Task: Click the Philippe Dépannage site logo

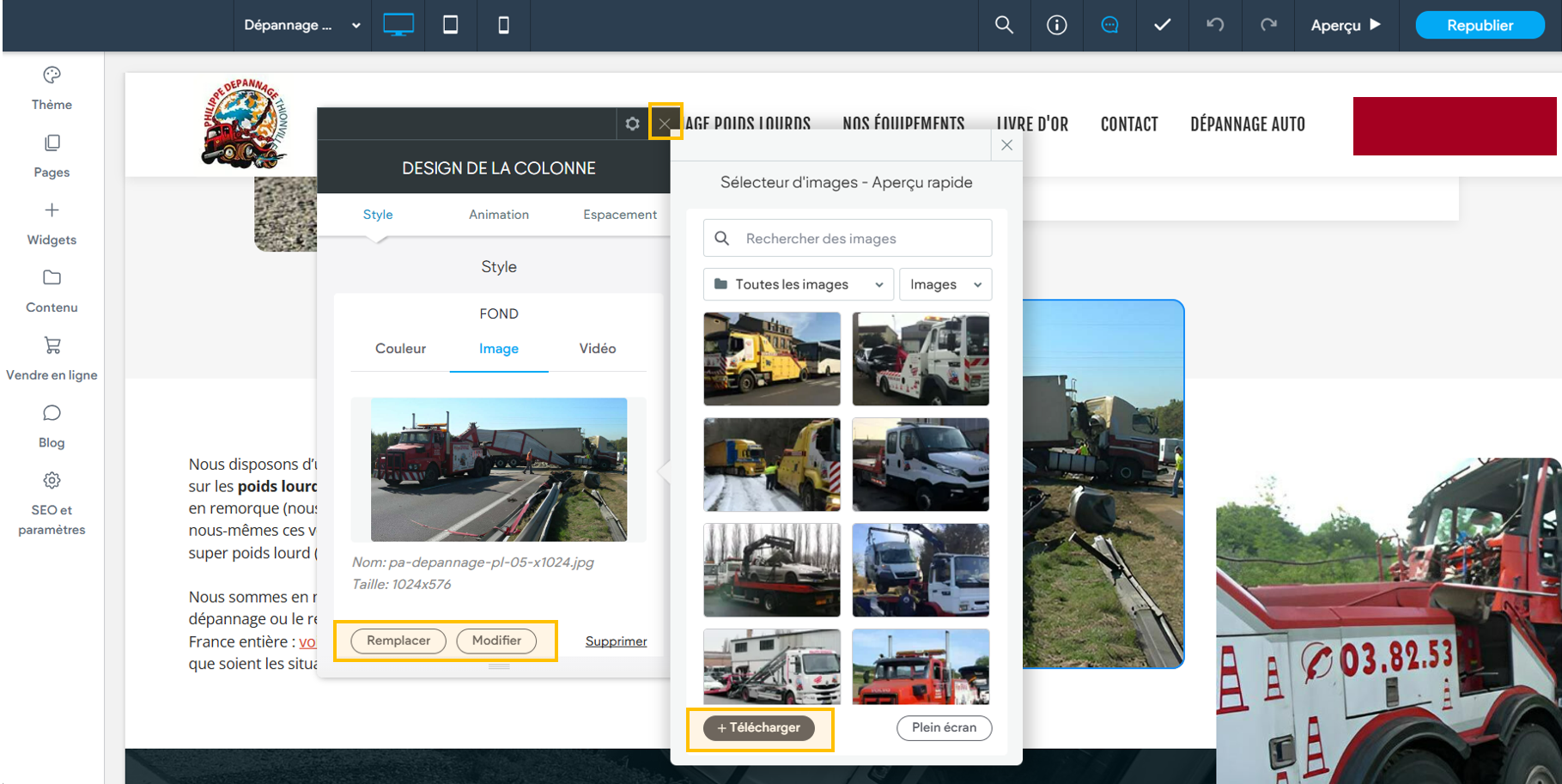Action: [246, 122]
